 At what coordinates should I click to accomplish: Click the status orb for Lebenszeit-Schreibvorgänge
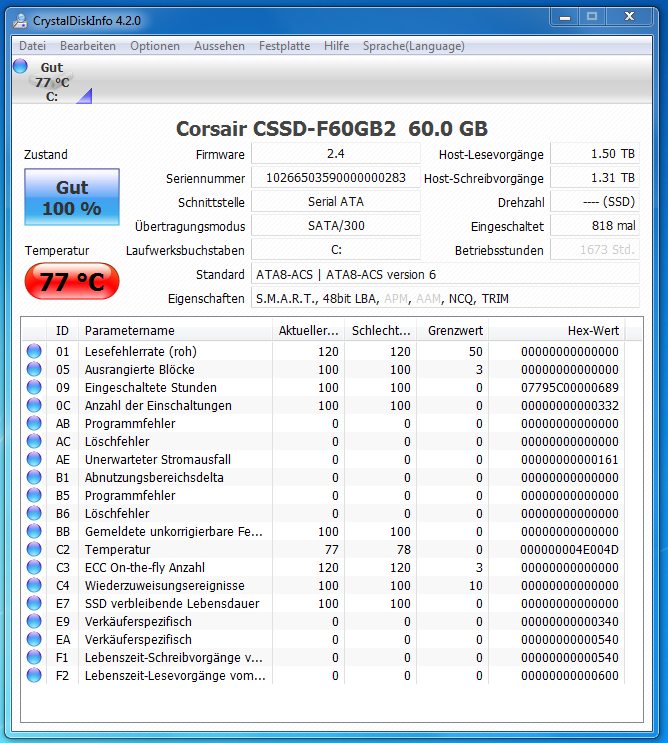(x=34, y=657)
